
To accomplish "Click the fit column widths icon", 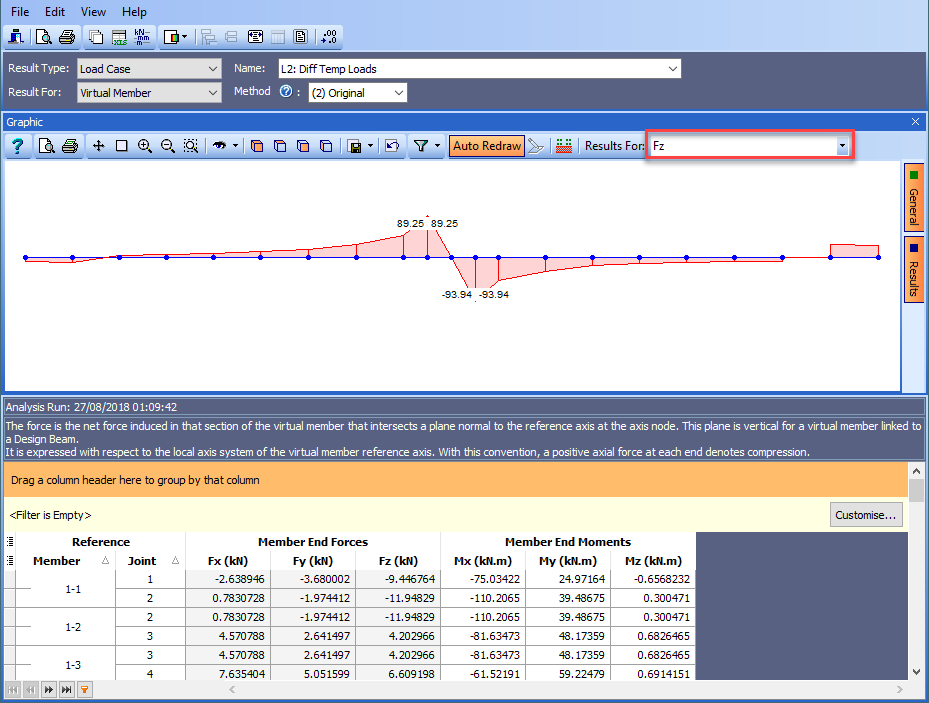I will click(255, 37).
